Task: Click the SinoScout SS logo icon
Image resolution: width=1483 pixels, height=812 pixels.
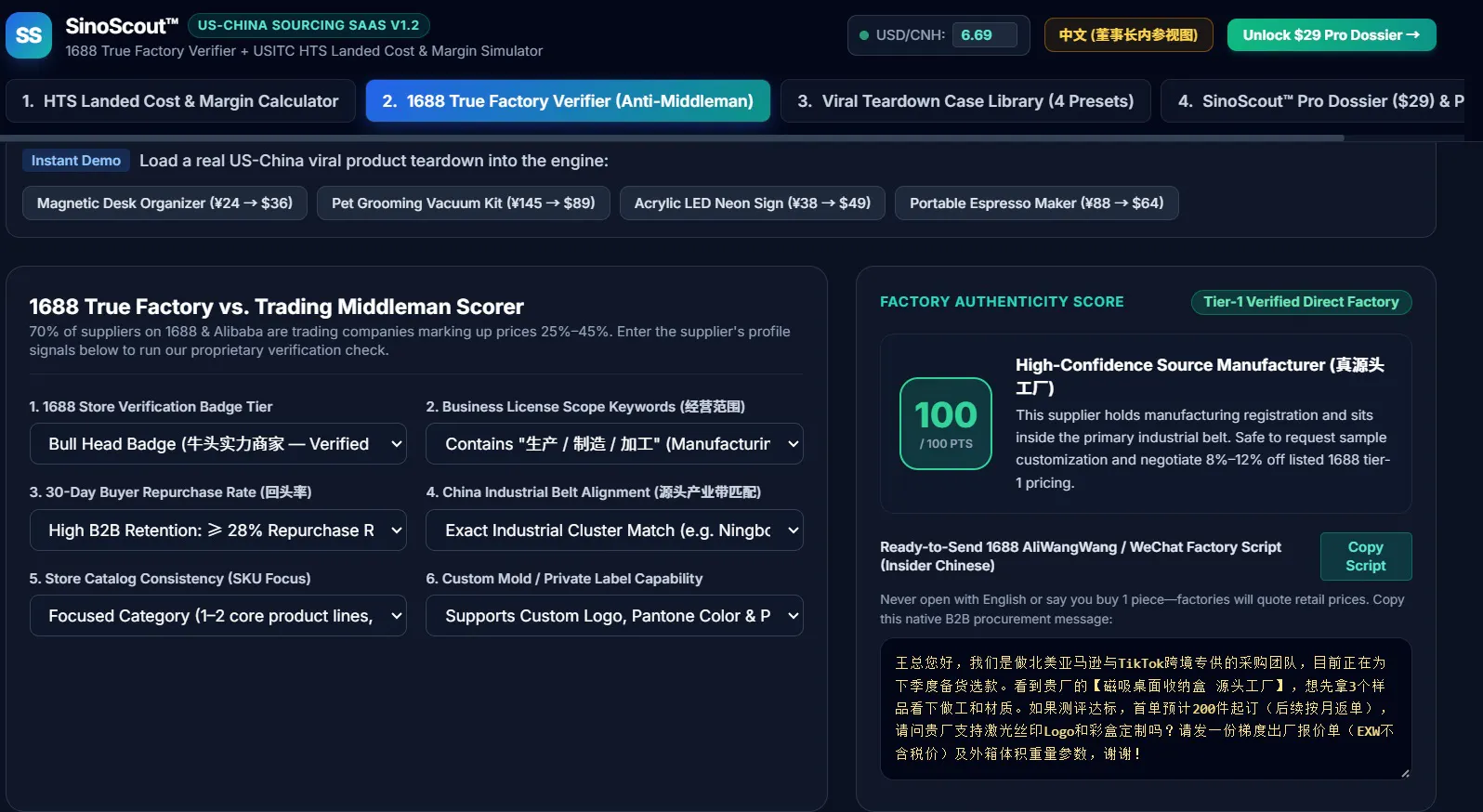Action: point(29,35)
